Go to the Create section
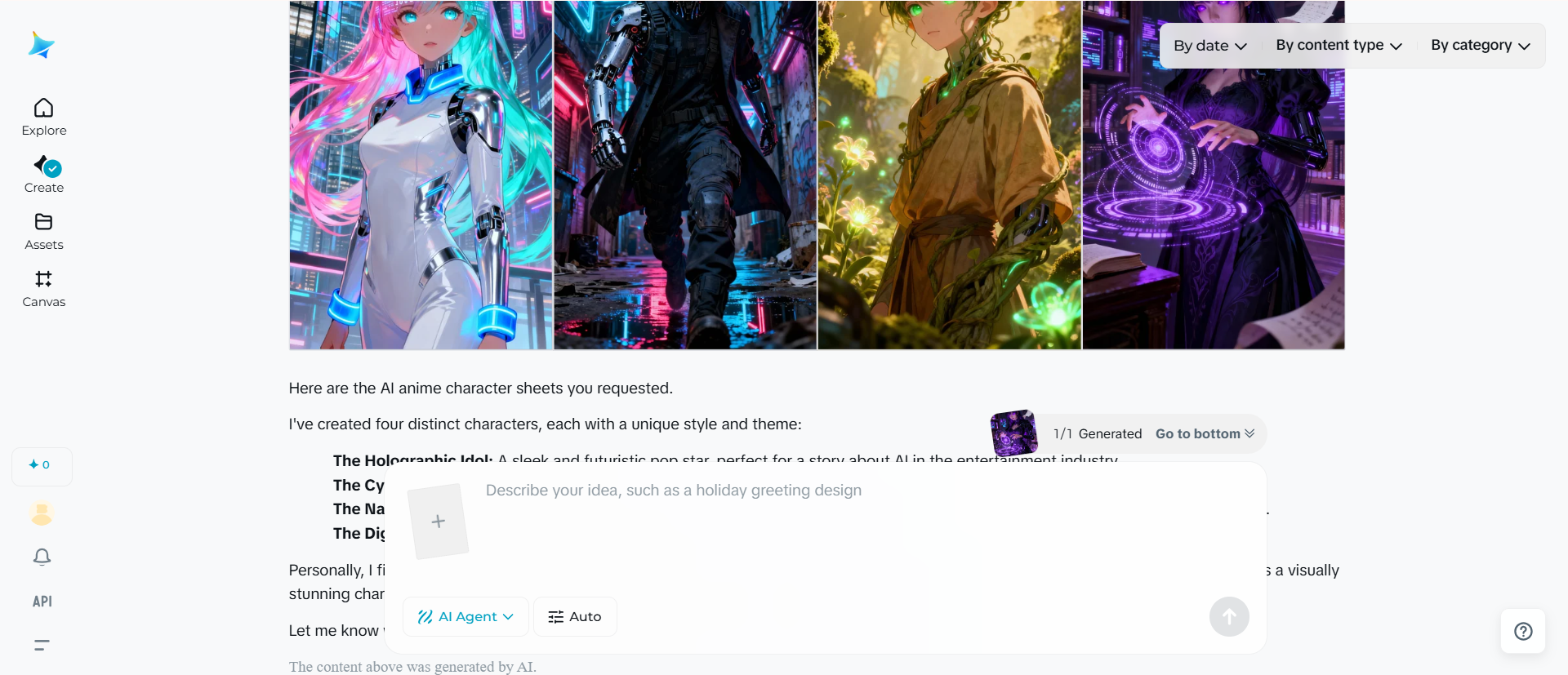The width and height of the screenshot is (1568, 675). 44,175
